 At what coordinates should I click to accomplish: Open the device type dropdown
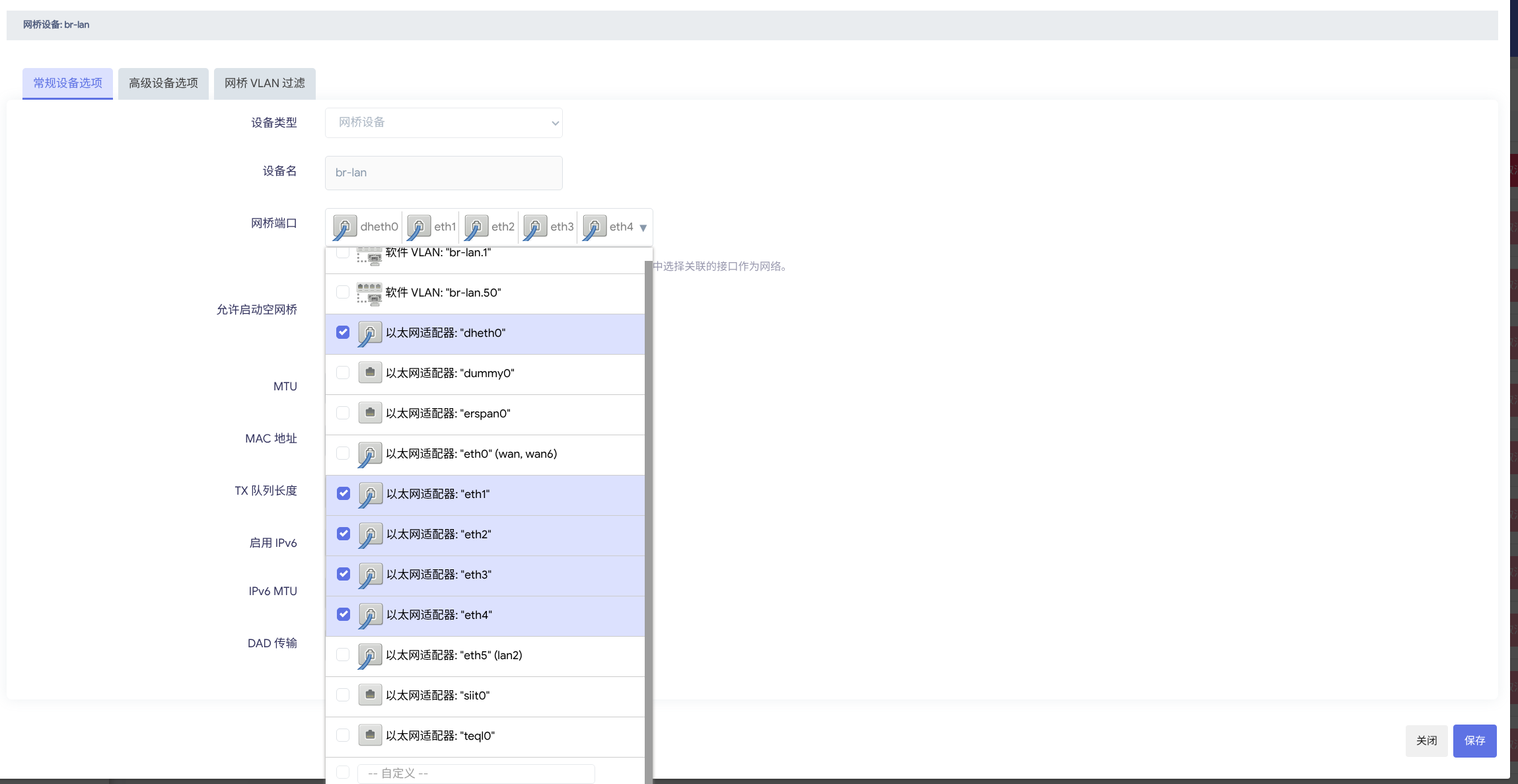click(443, 123)
